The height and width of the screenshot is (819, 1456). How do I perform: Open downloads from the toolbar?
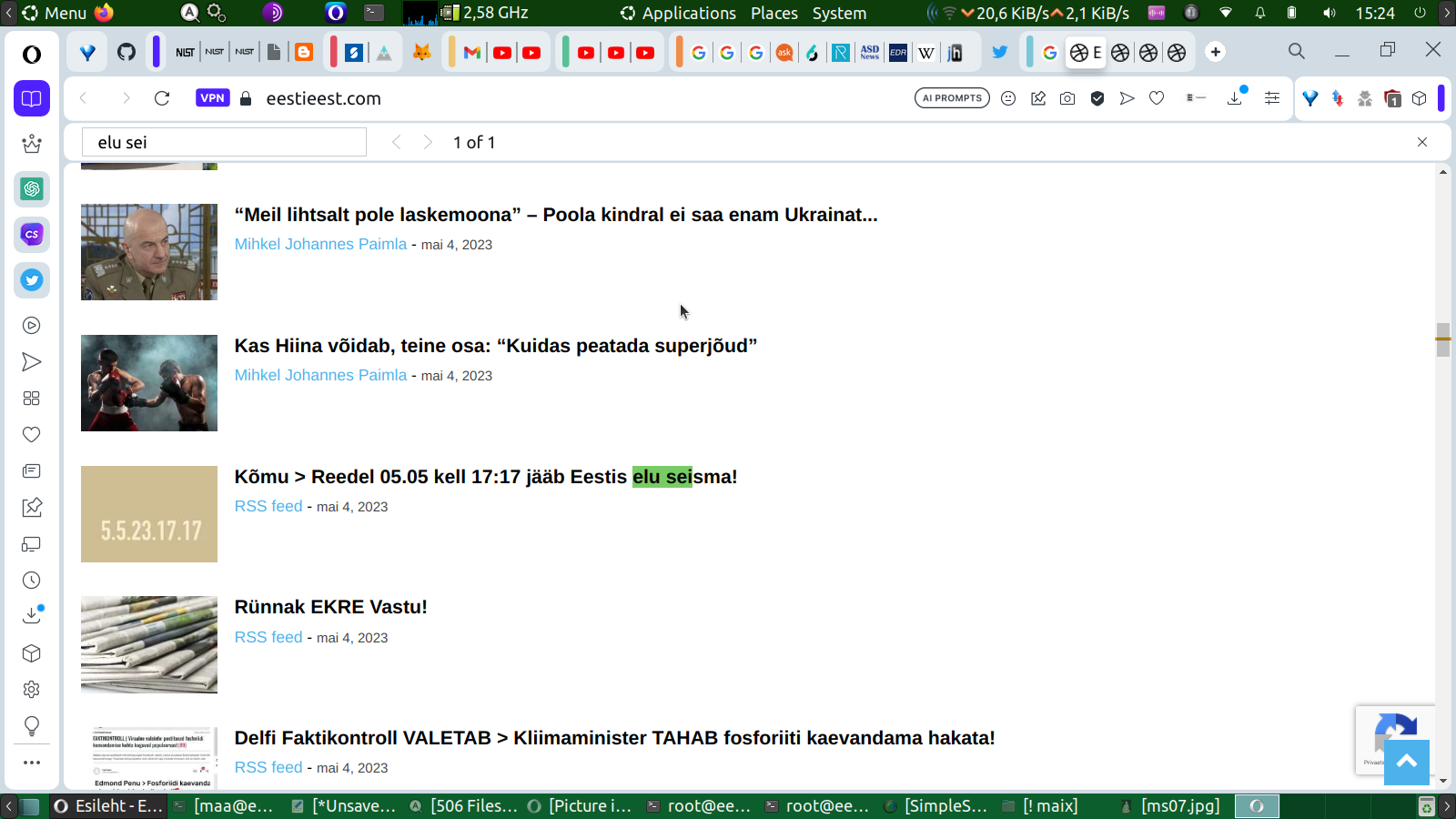pos(1235,97)
